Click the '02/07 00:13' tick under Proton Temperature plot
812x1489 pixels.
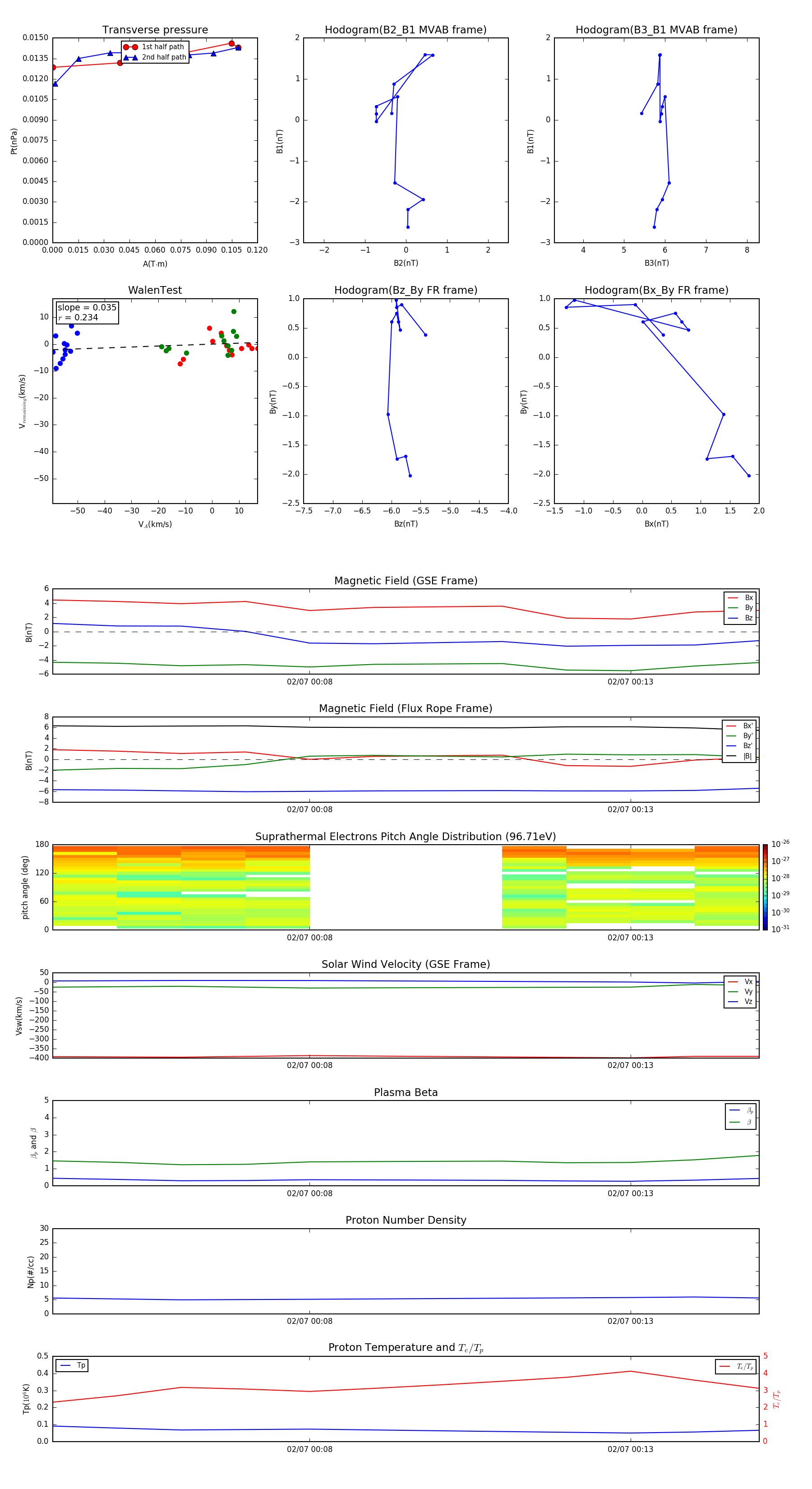[631, 1449]
